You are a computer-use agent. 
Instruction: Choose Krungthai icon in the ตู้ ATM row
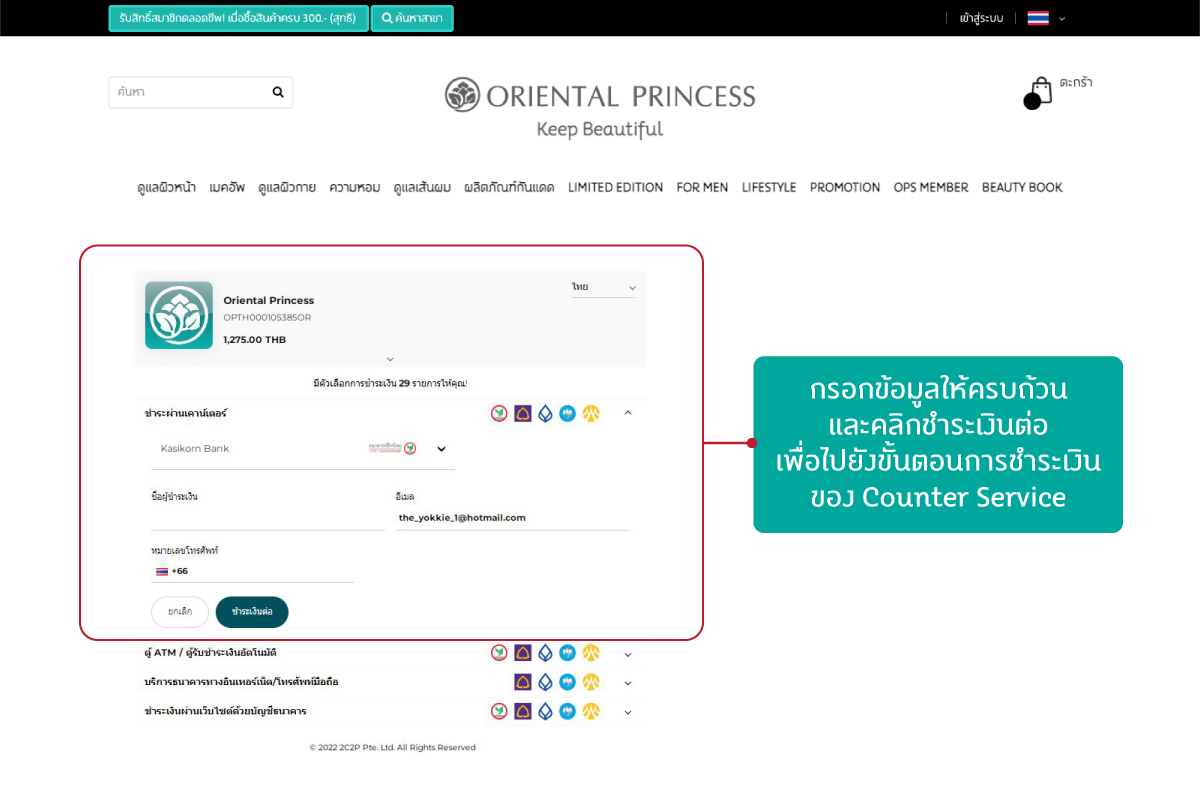(568, 653)
